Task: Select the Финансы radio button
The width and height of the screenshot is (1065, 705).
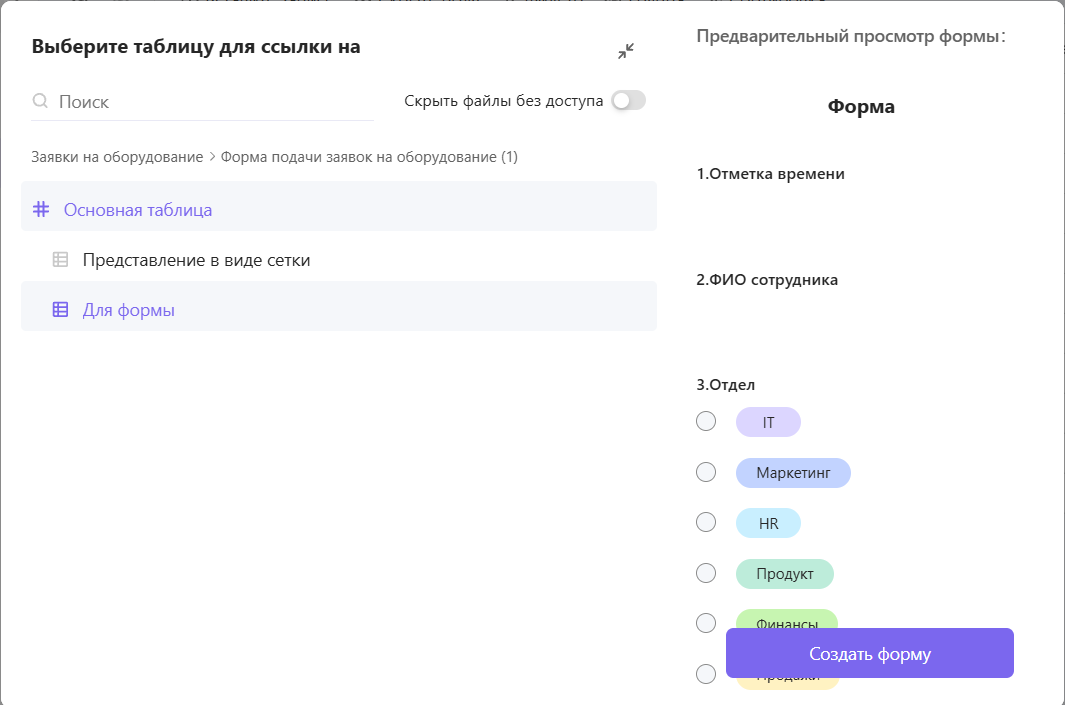Action: [706, 623]
